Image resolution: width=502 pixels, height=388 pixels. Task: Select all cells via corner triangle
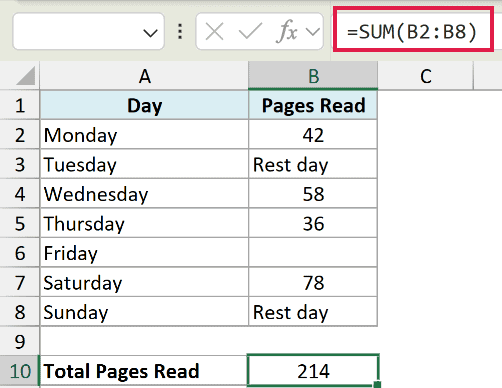(x=25, y=76)
